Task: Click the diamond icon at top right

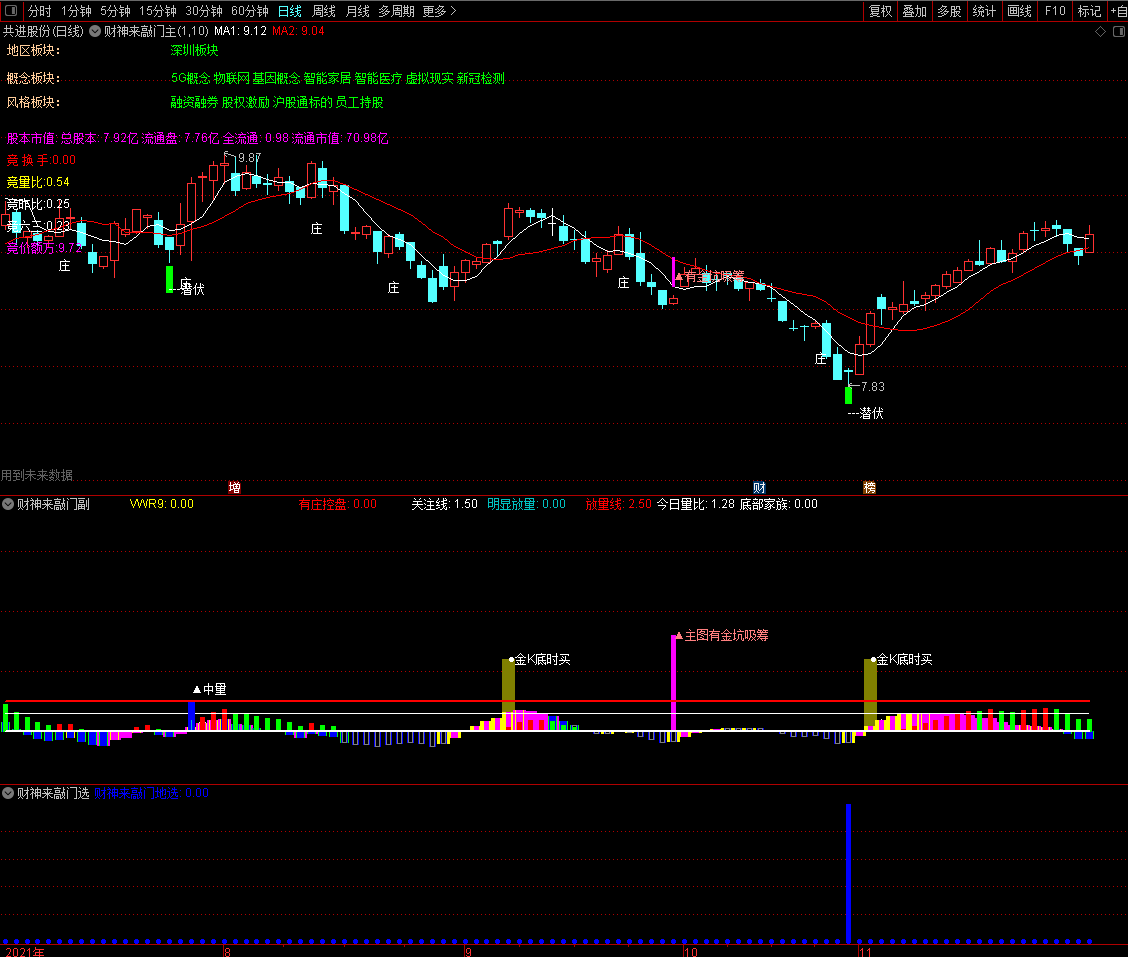Action: coord(1101,31)
